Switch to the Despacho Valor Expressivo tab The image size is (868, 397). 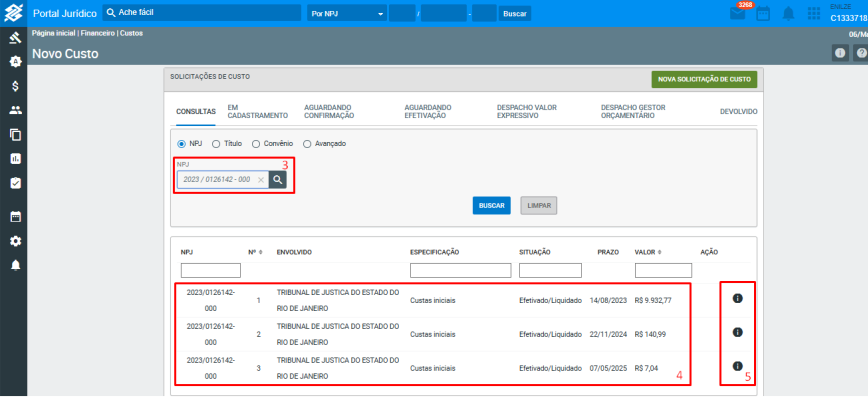tap(527, 111)
